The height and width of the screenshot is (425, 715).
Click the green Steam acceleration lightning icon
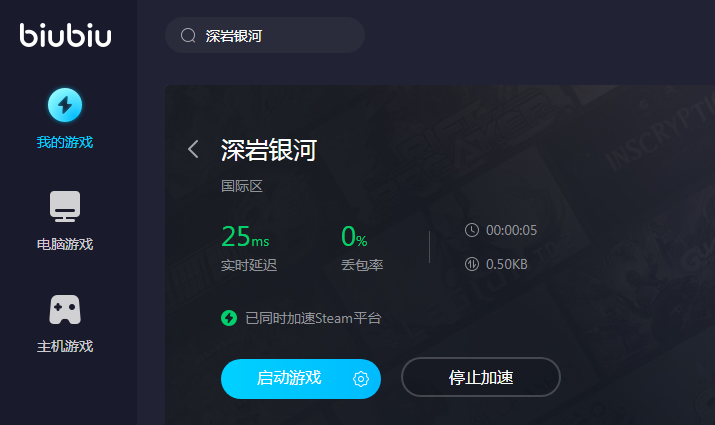tap(229, 318)
